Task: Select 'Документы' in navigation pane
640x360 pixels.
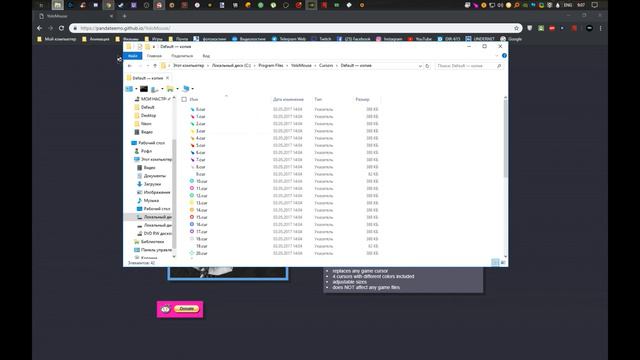Action: [155, 176]
